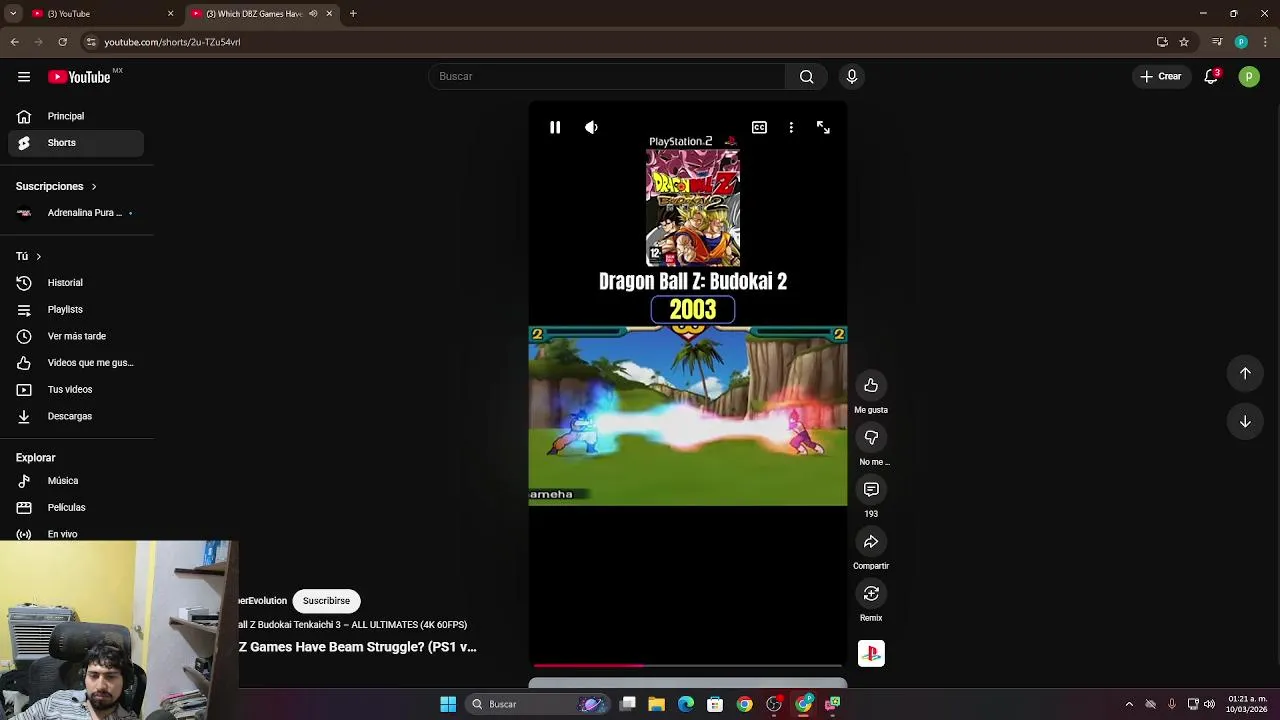Image resolution: width=1280 pixels, height=720 pixels.
Task: Go back in the browser
Action: [14, 42]
